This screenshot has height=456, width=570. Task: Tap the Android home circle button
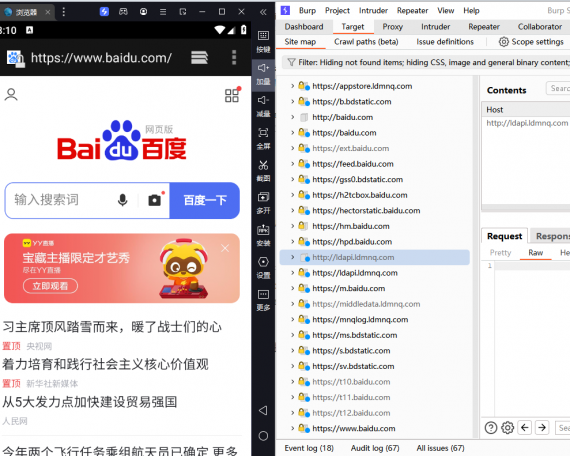pos(263,436)
